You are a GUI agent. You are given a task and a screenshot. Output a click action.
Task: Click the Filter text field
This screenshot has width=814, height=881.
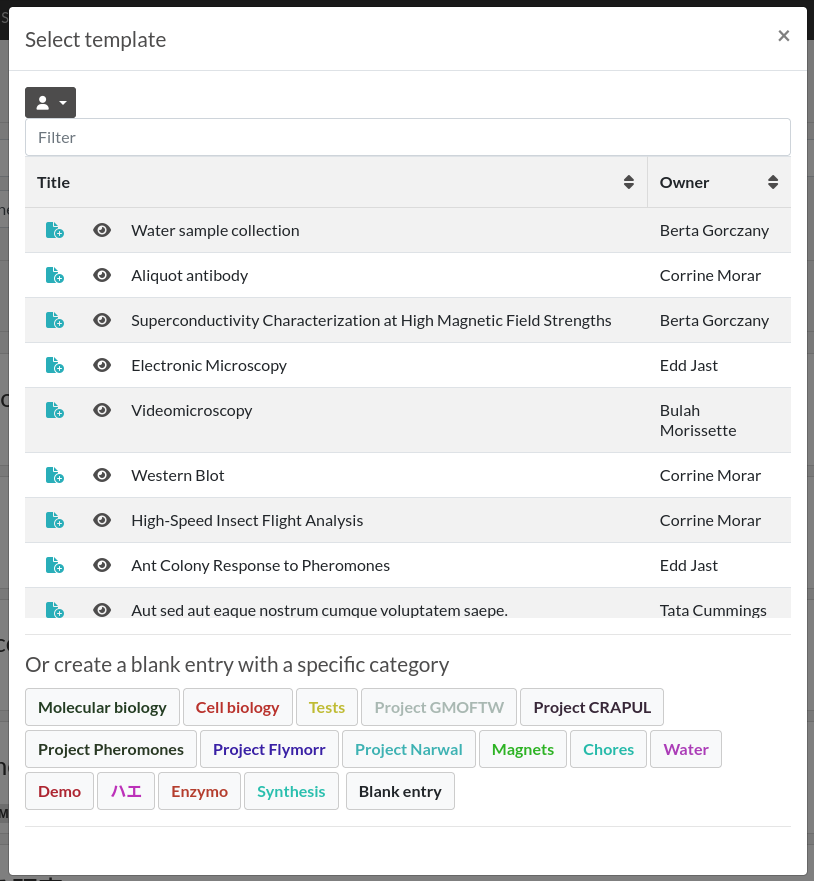tap(407, 137)
